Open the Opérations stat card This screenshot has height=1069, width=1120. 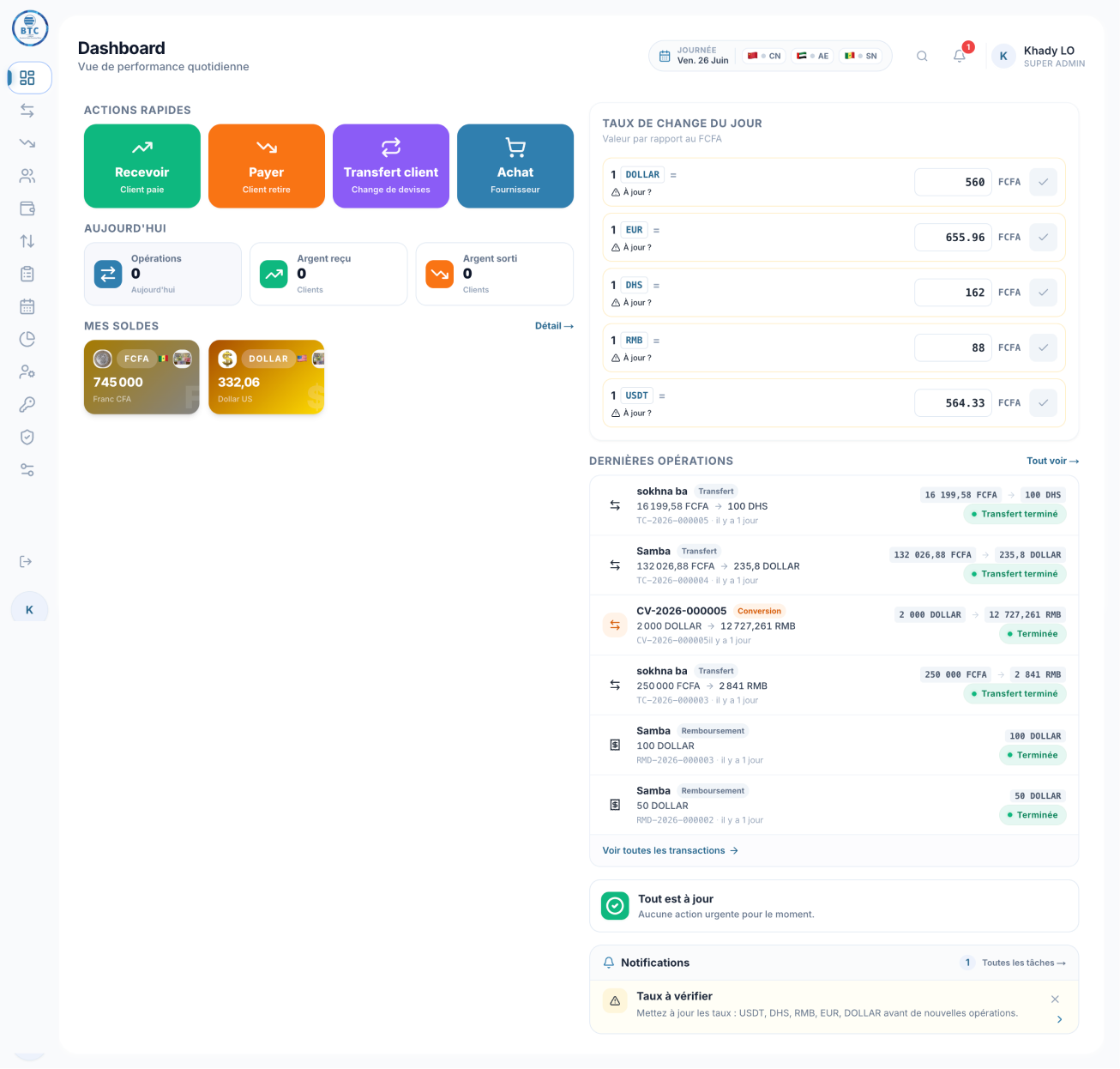(163, 274)
